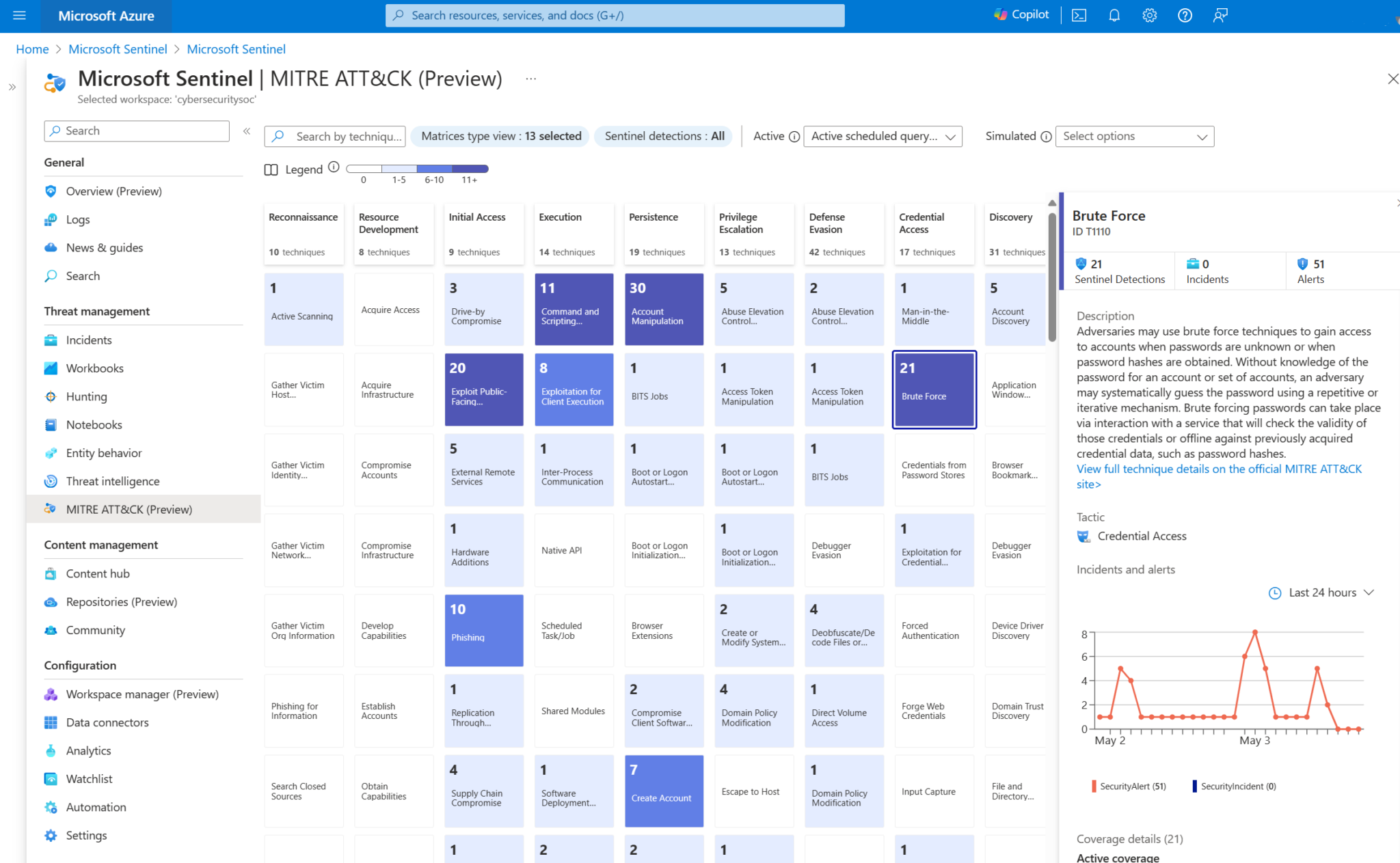Click the Workspace manager (Preview) icon
Image resolution: width=1400 pixels, height=863 pixels.
pyautogui.click(x=51, y=694)
